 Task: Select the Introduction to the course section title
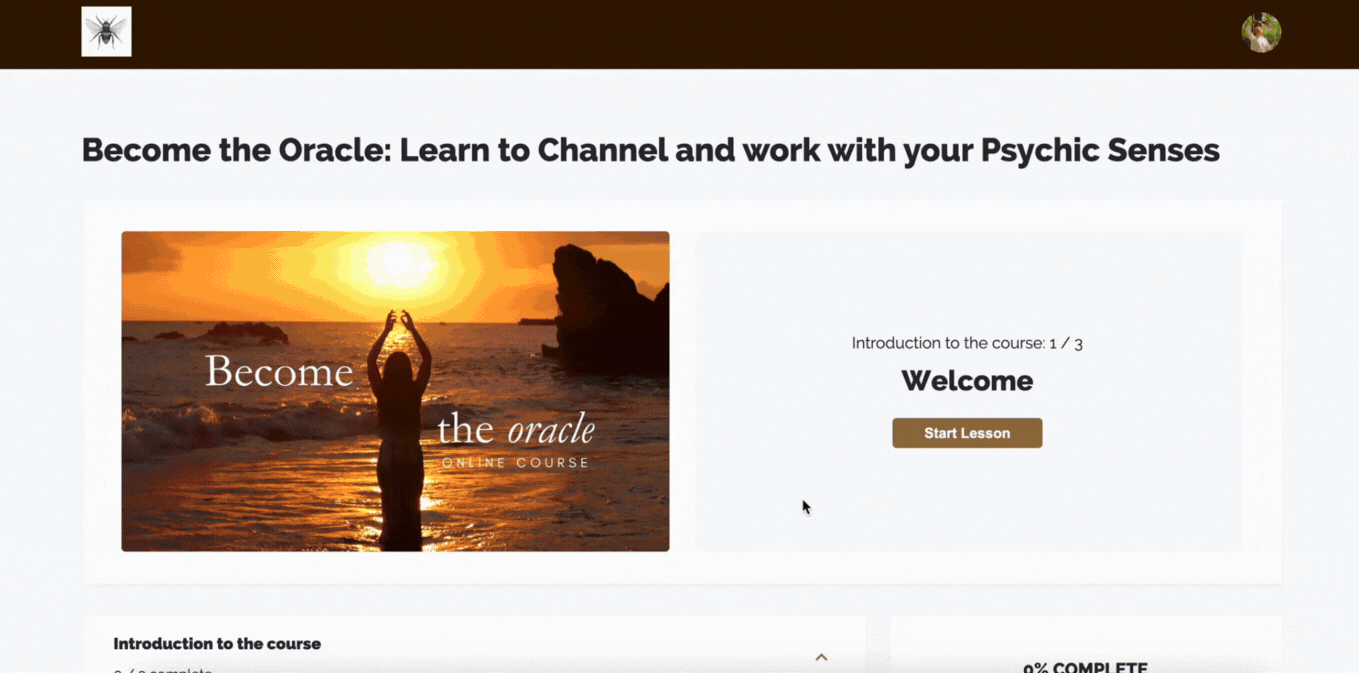coord(217,644)
